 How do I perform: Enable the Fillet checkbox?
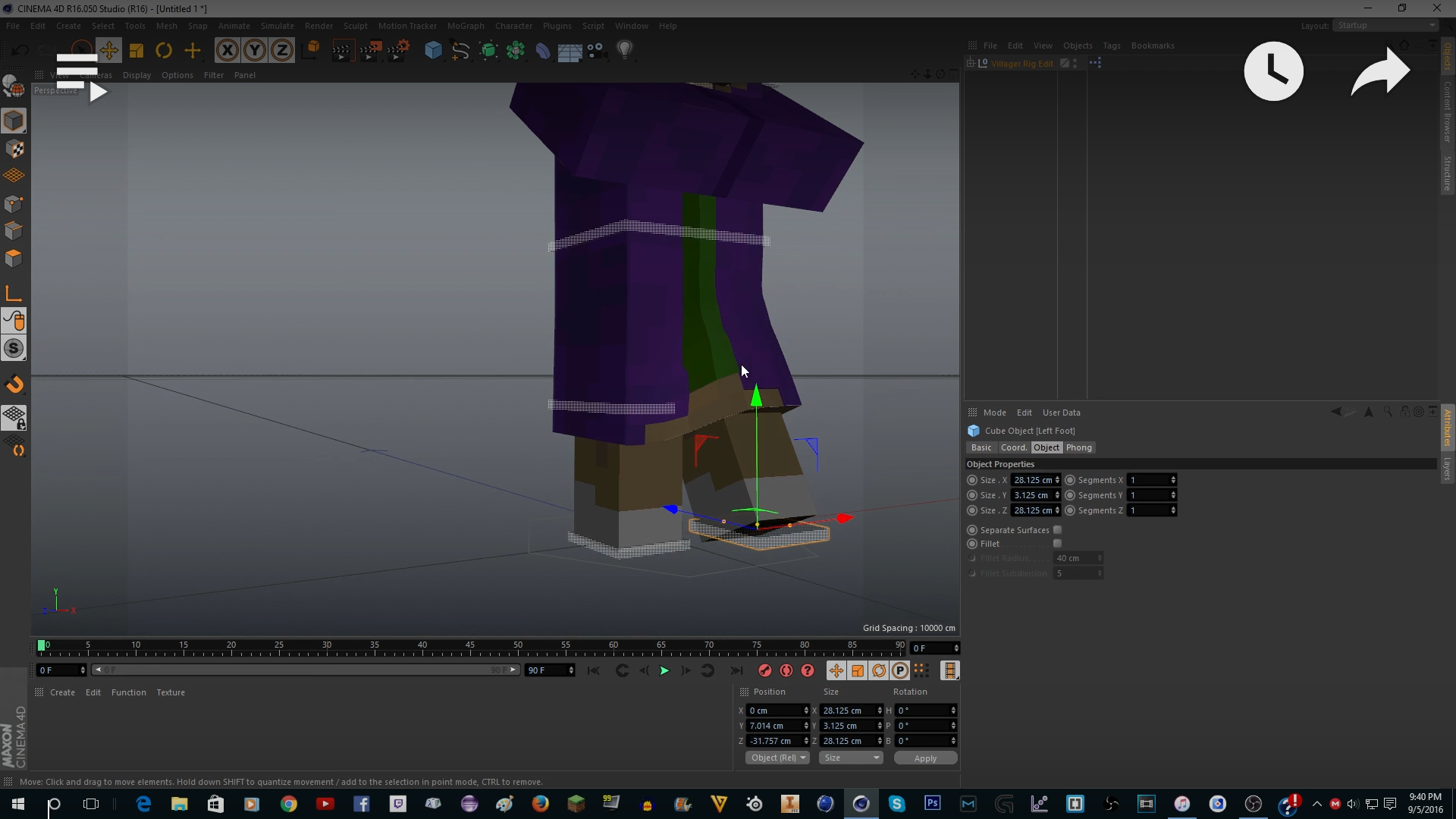tap(1057, 544)
